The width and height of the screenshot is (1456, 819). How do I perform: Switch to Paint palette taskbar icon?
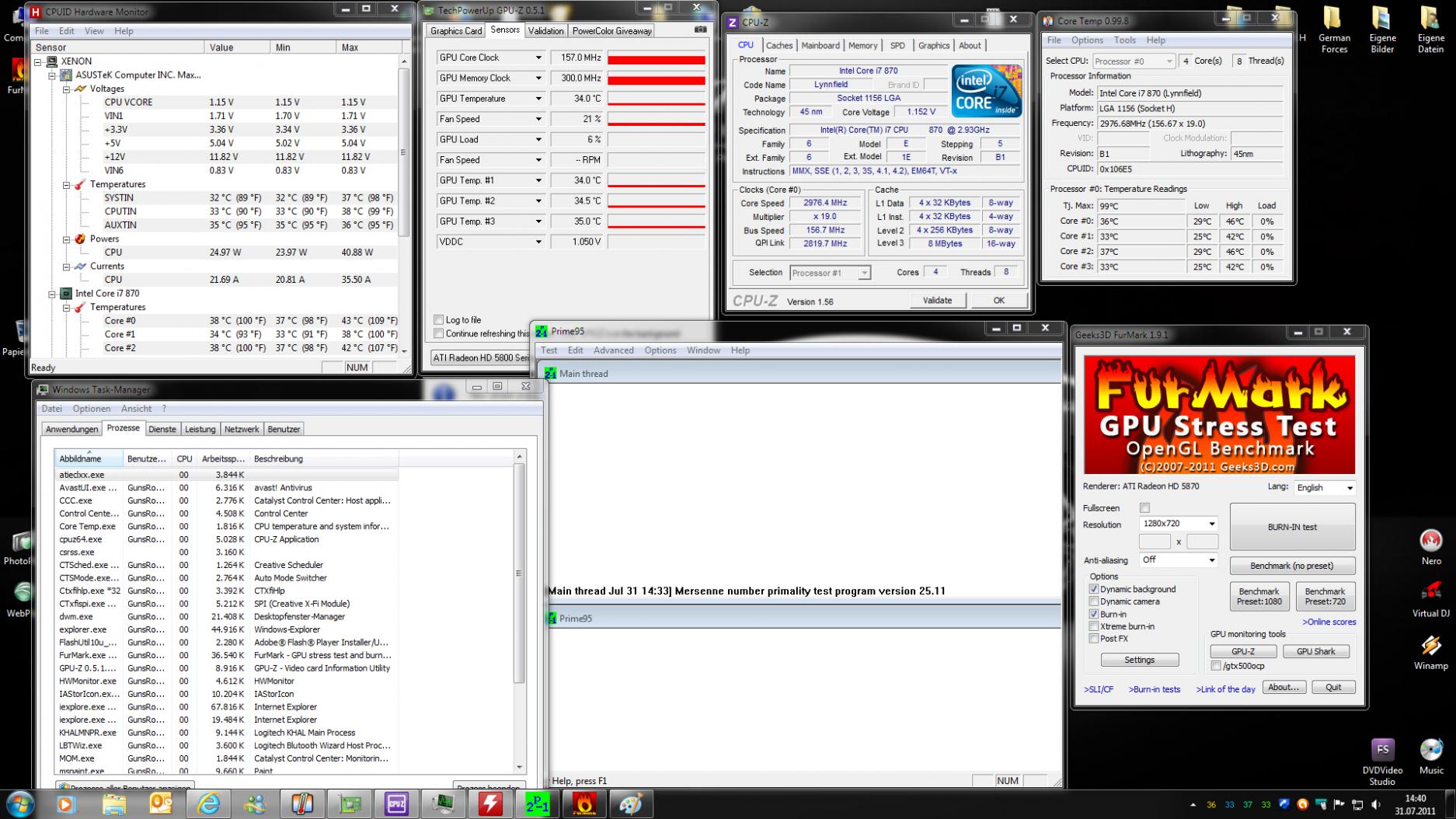[x=631, y=804]
